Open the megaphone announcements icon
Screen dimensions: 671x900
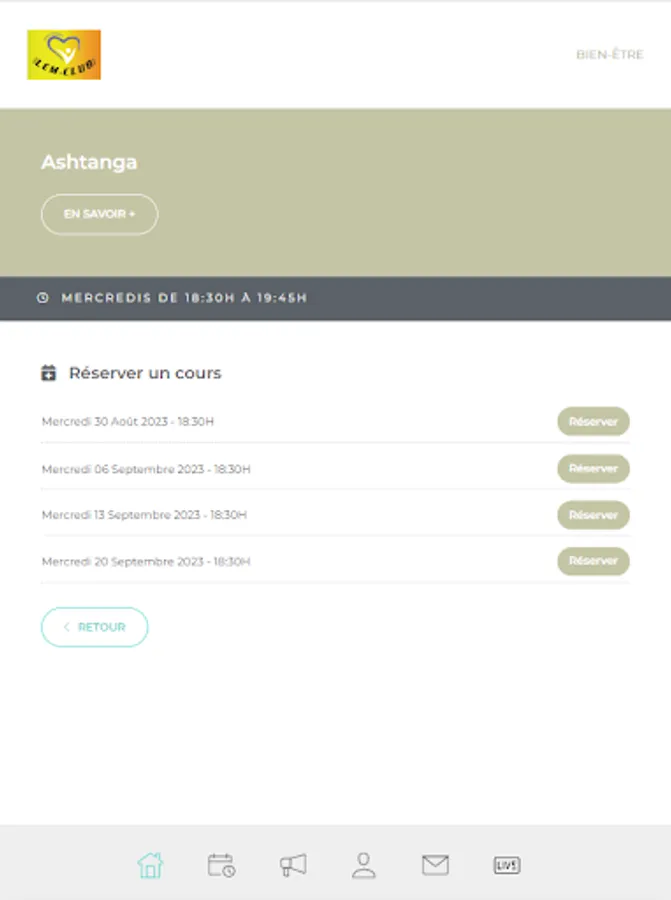point(293,865)
